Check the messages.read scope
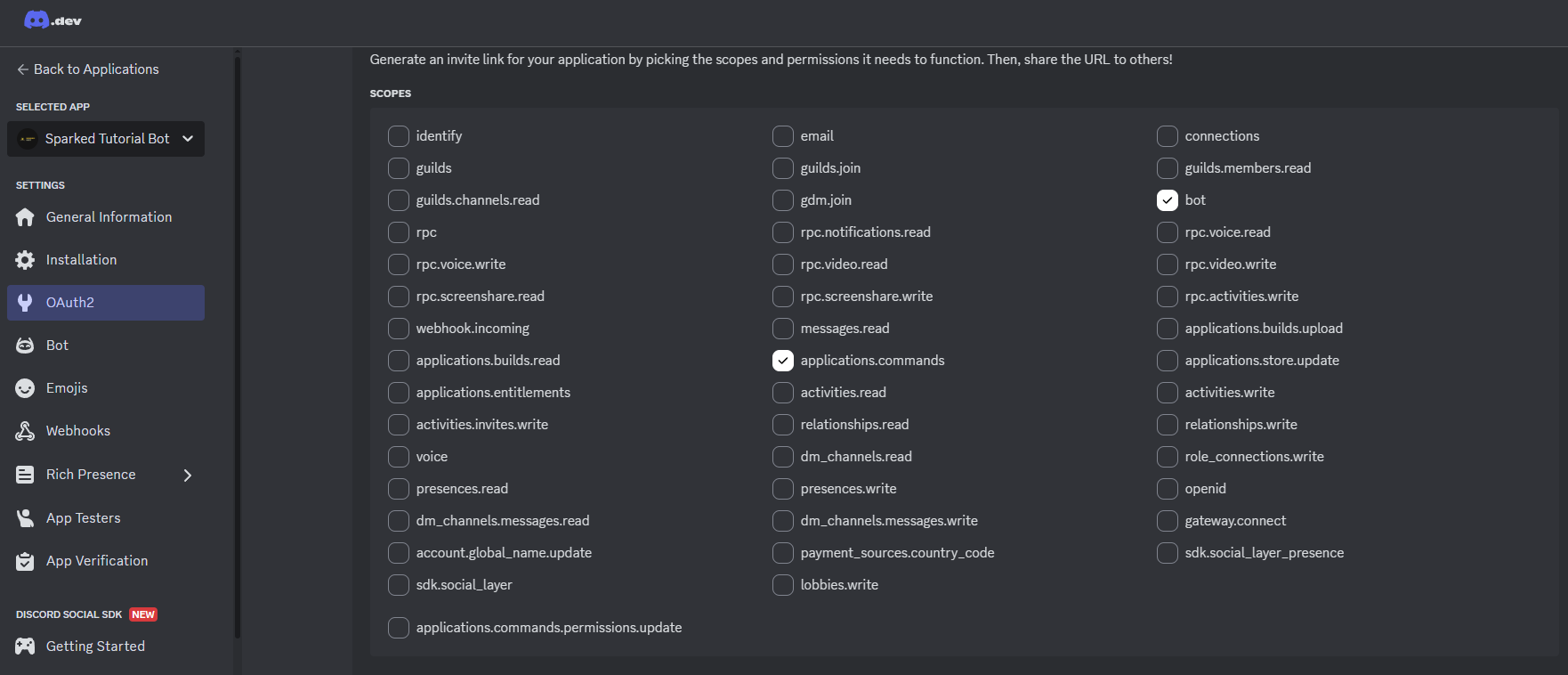 (783, 329)
